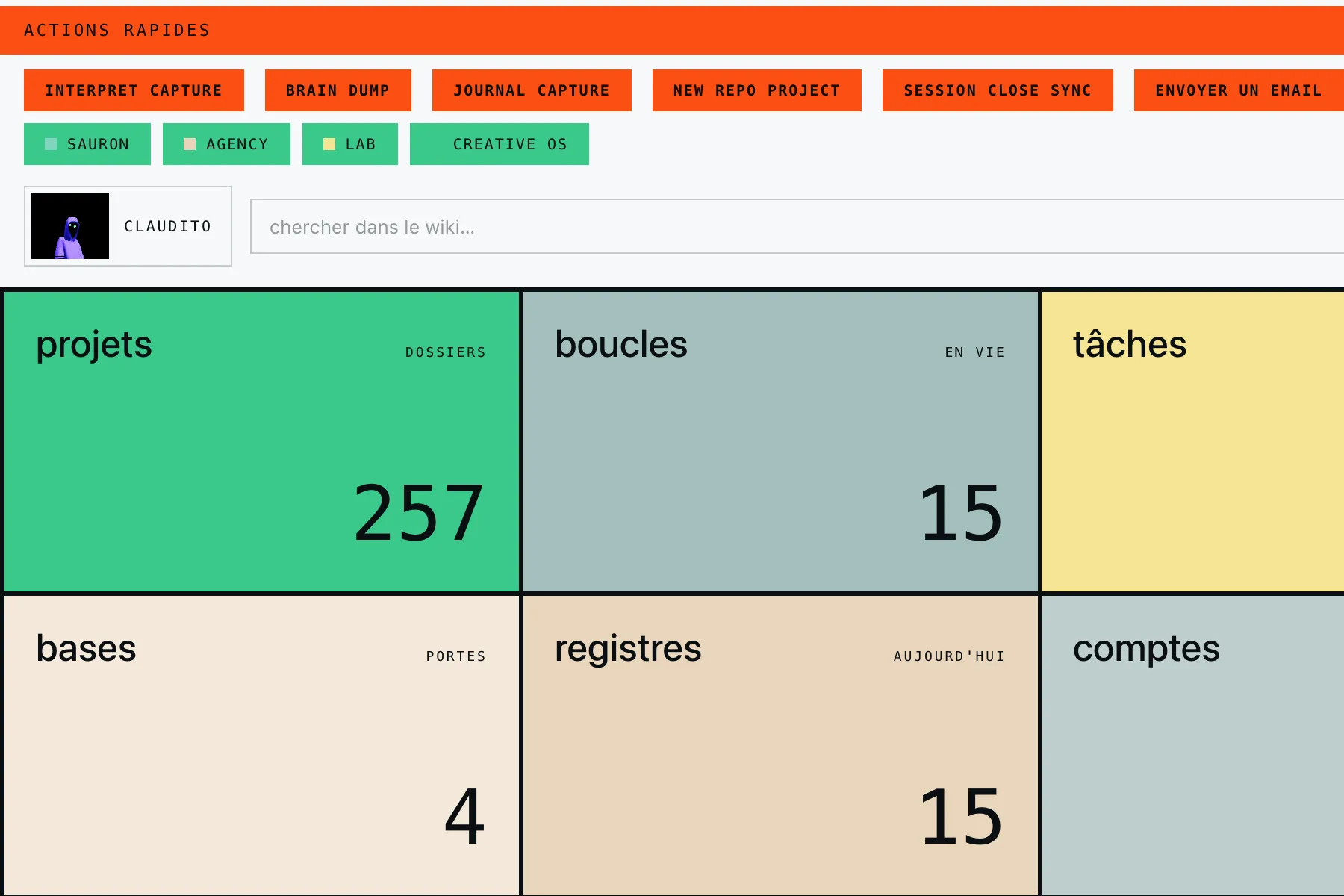Click the yellow Lab color square
Viewport: 1344px width, 896px height.
click(329, 144)
